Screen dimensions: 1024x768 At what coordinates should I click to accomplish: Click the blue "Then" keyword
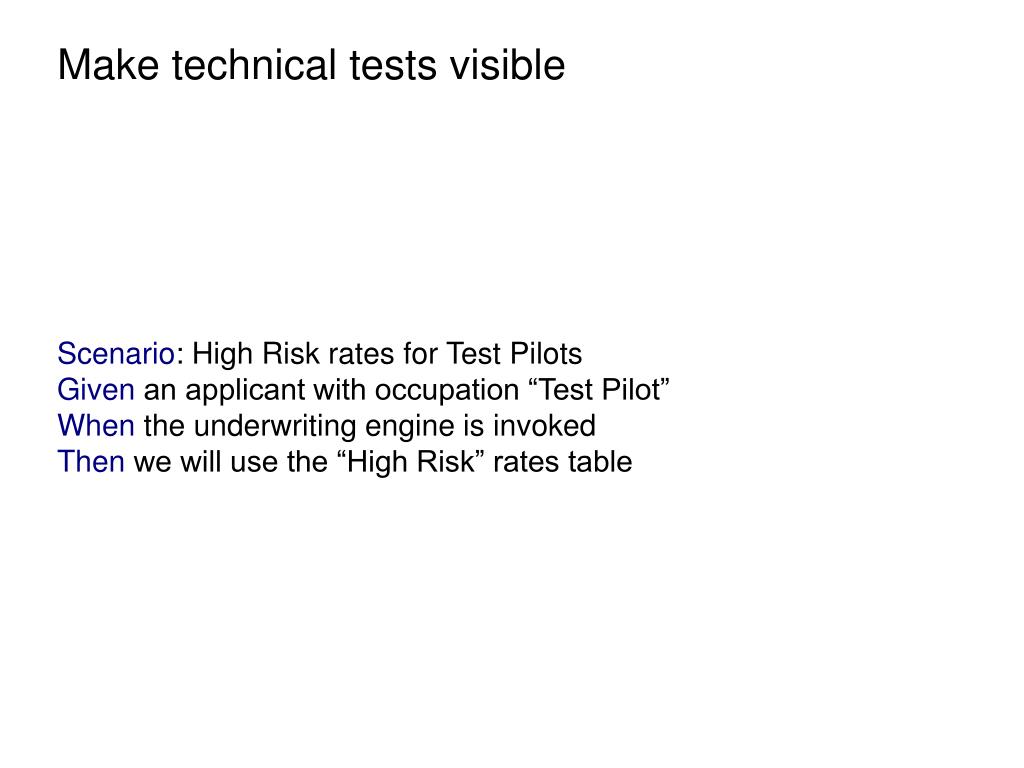91,462
